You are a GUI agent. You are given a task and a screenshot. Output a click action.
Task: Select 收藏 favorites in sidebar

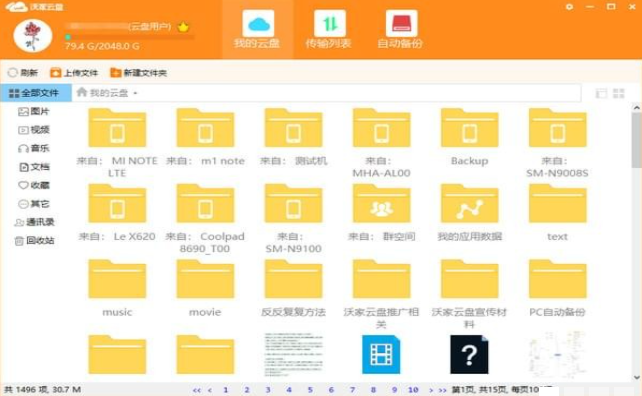pyautogui.click(x=34, y=185)
